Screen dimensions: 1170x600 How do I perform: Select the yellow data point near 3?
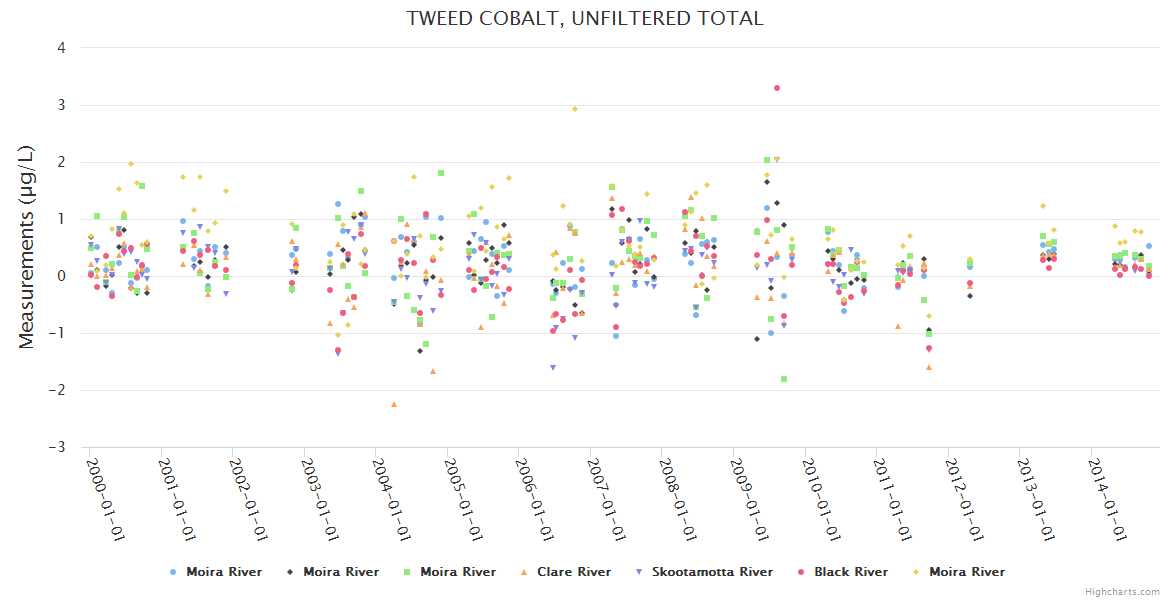point(575,109)
